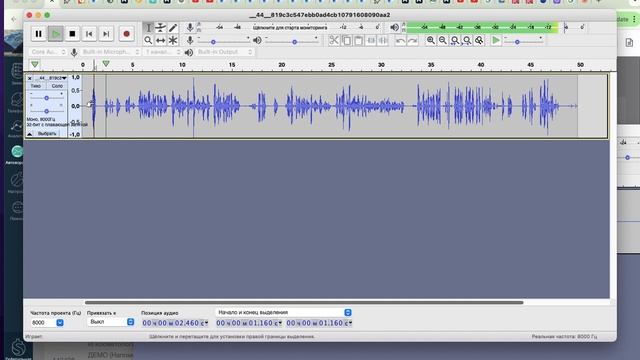Click the waveform at the 30 second mark
Viewport: 640px width, 360px height.
pos(381,106)
